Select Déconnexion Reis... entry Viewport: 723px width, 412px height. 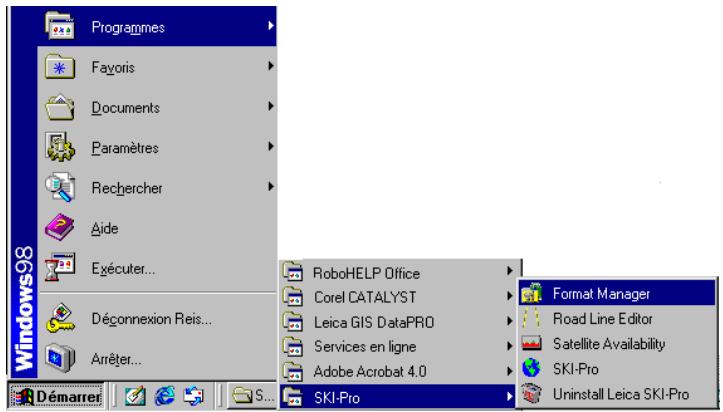point(157,318)
